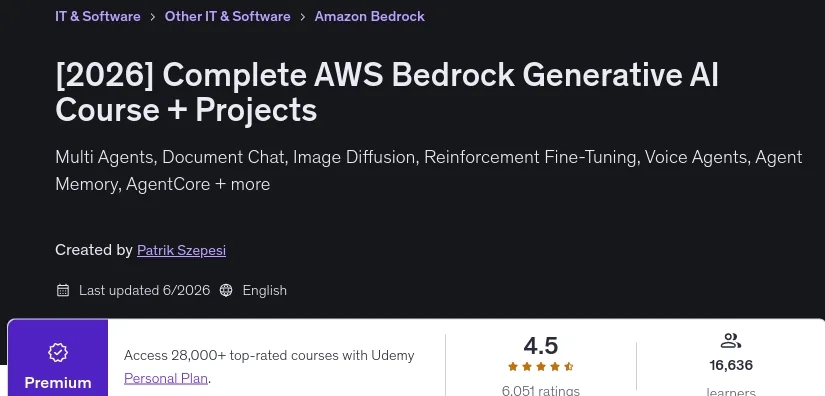The image size is (825, 396).
Task: Click the calendar icon beside Last updated
Action: coord(63,290)
